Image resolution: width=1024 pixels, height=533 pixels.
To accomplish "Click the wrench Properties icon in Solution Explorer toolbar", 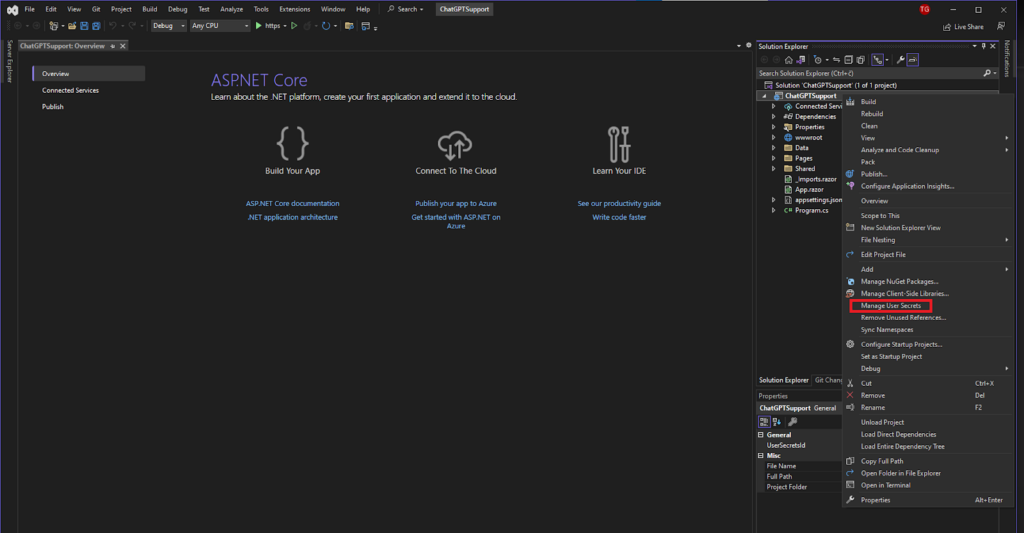I will coord(901,60).
